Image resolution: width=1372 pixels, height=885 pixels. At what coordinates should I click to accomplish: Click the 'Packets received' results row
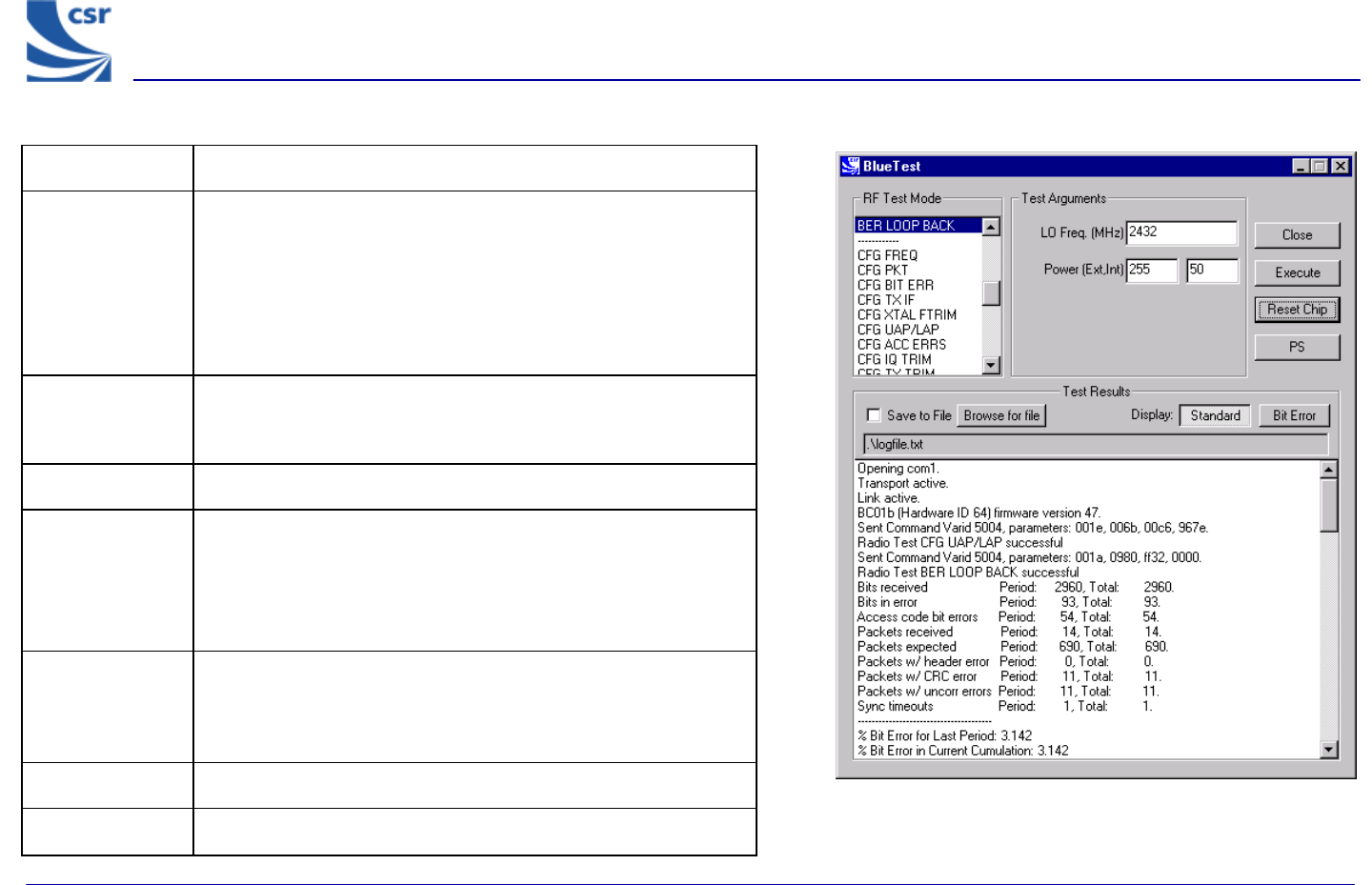tap(1009, 633)
